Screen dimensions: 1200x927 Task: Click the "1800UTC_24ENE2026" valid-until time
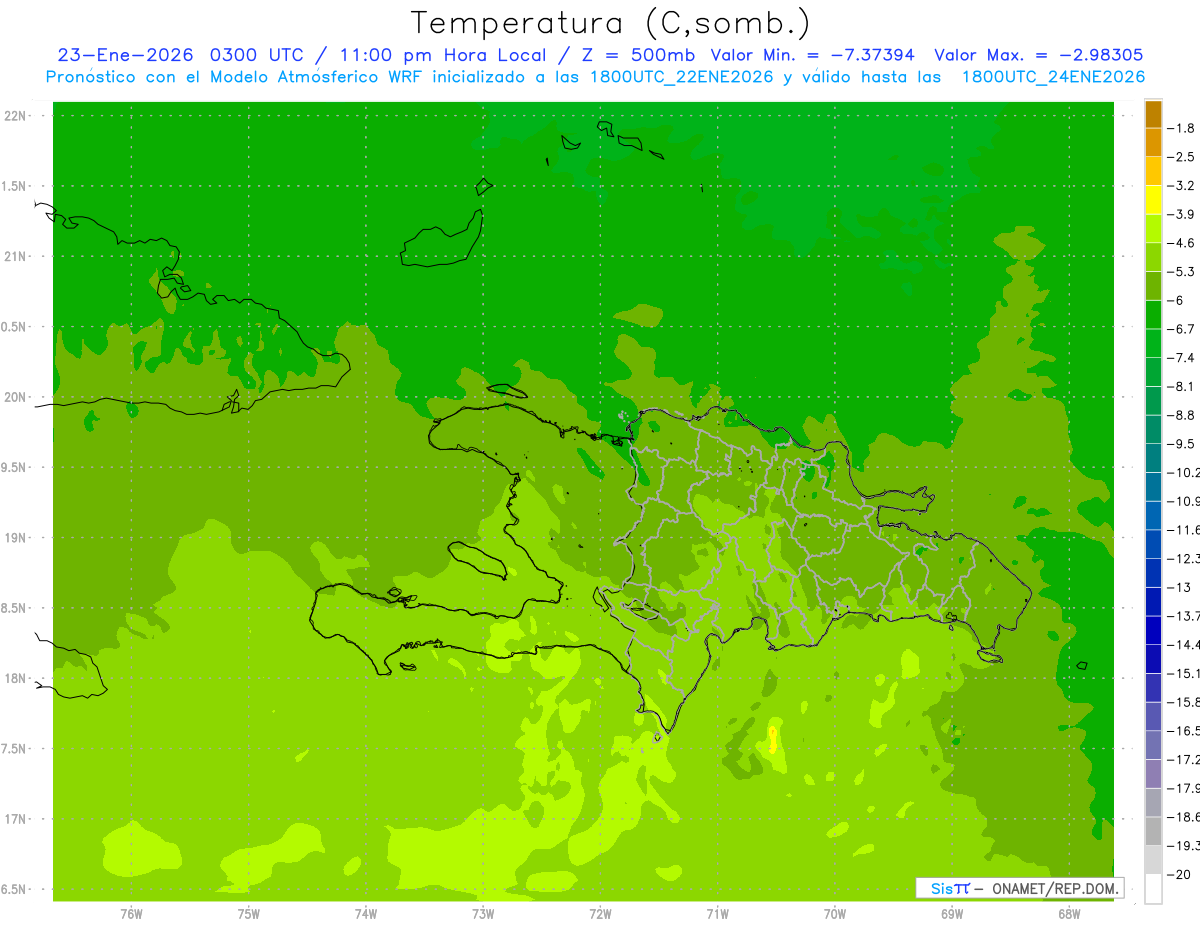coord(1053,77)
